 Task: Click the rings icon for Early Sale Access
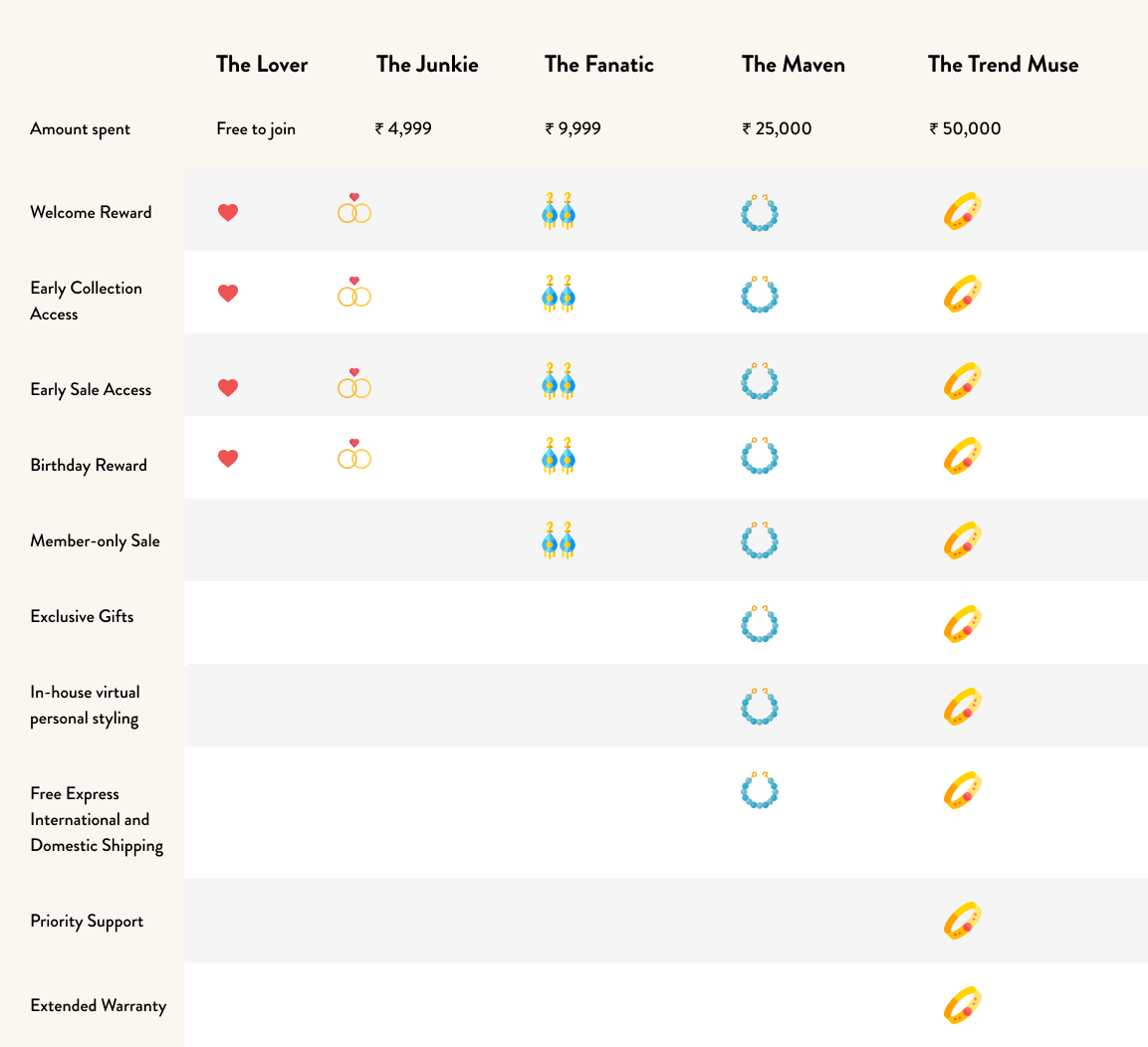pyautogui.click(x=354, y=384)
